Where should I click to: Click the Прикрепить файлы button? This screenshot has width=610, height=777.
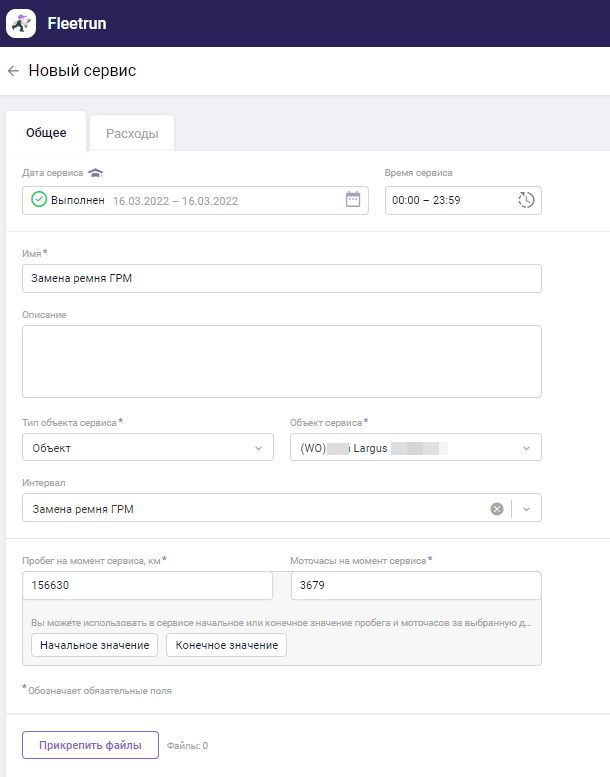(x=90, y=745)
